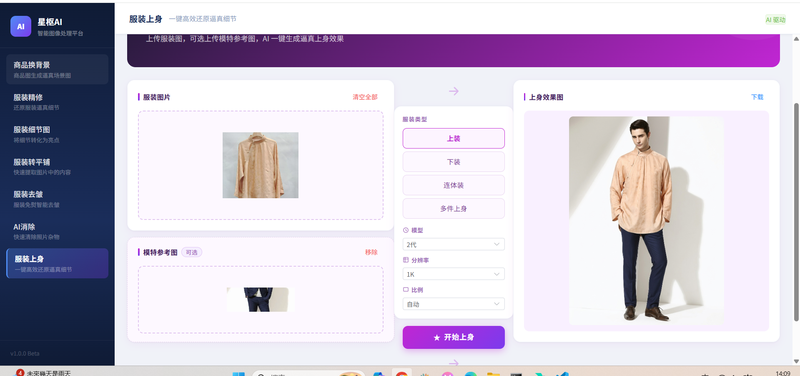The height and width of the screenshot is (376, 800).
Task: Switch to 服装转平铺 tool
Action: (57, 166)
